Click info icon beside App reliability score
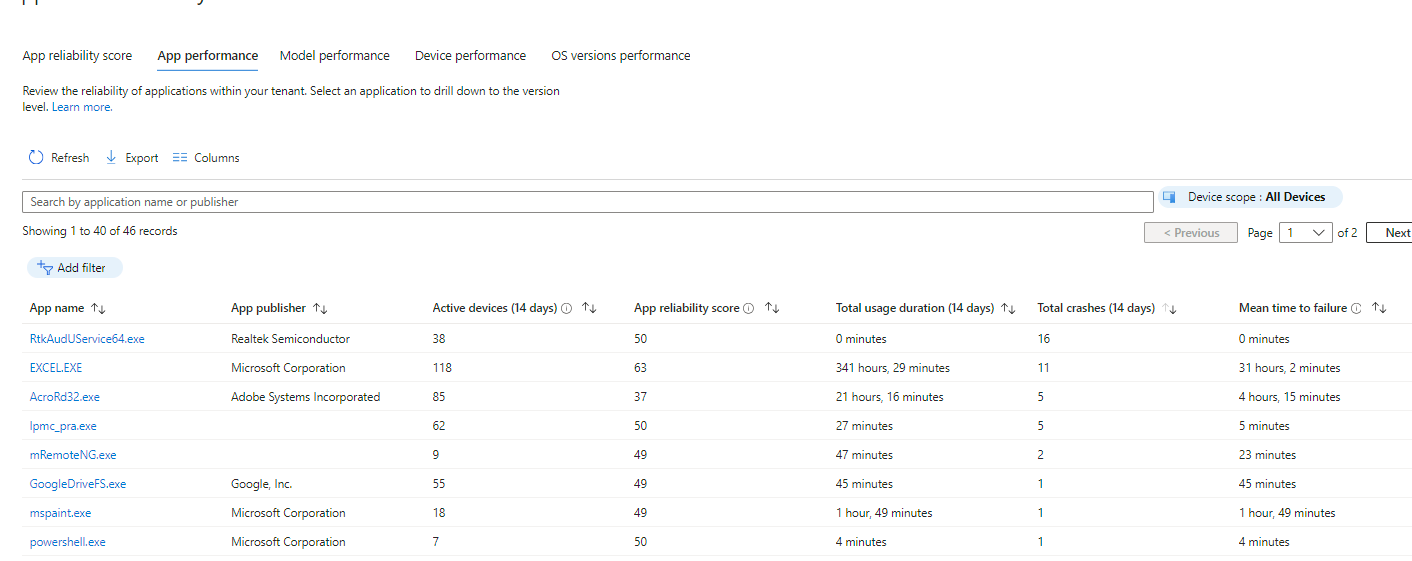 (748, 308)
